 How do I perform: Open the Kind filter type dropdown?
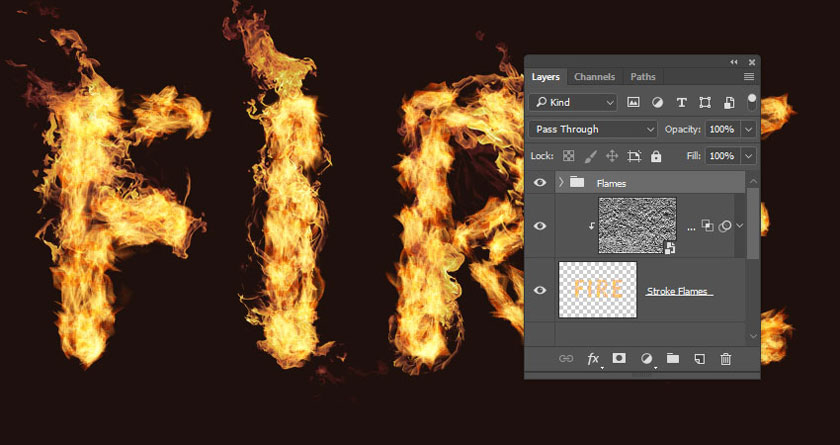tap(573, 102)
